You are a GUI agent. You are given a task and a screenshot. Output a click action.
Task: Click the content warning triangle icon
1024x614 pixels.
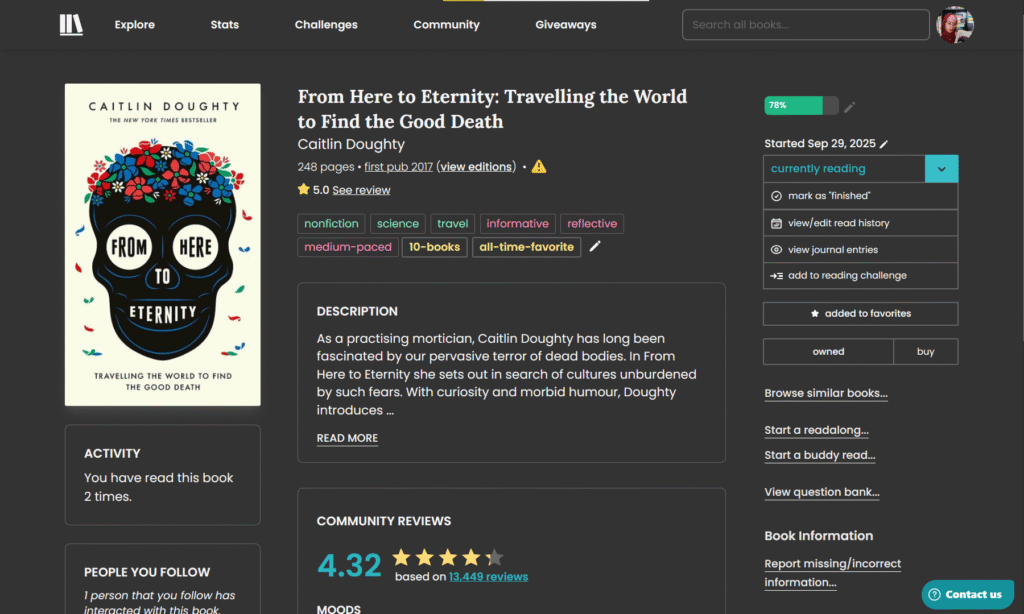coord(539,167)
